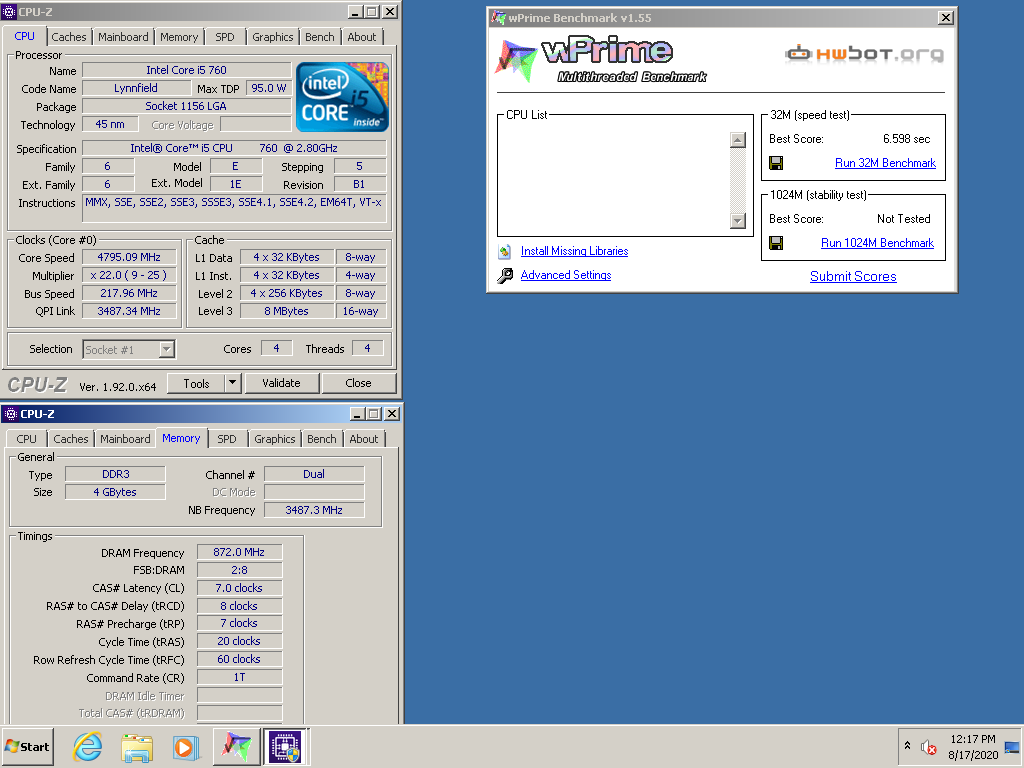
Task: Select the SPD tab in the lower CPU-Z window
Action: pos(227,439)
